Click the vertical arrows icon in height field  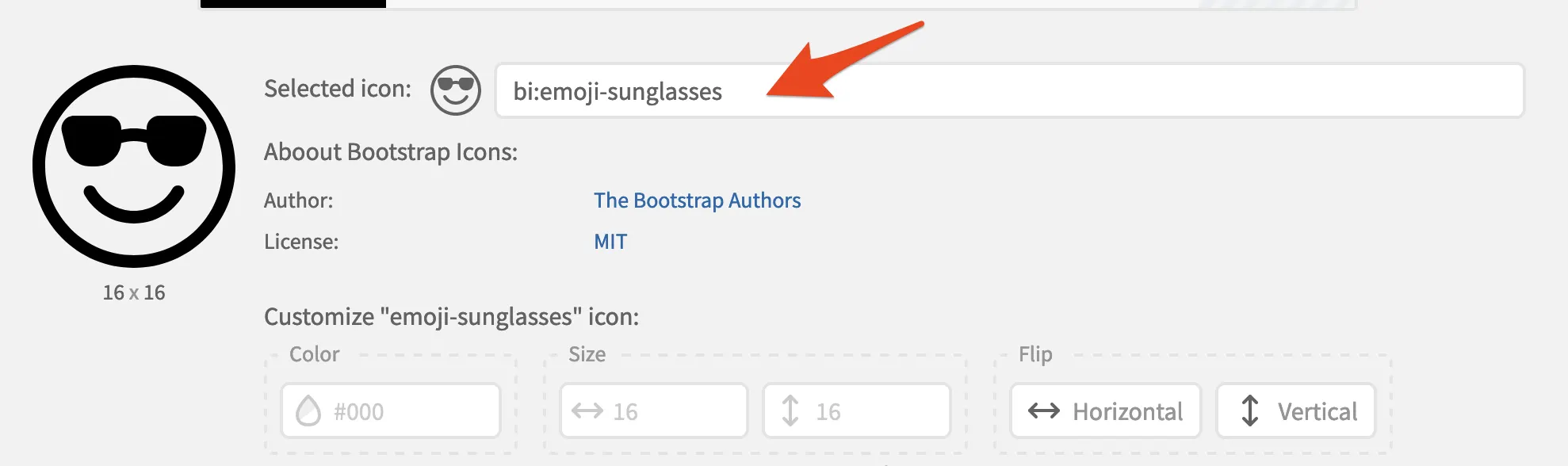pos(790,411)
